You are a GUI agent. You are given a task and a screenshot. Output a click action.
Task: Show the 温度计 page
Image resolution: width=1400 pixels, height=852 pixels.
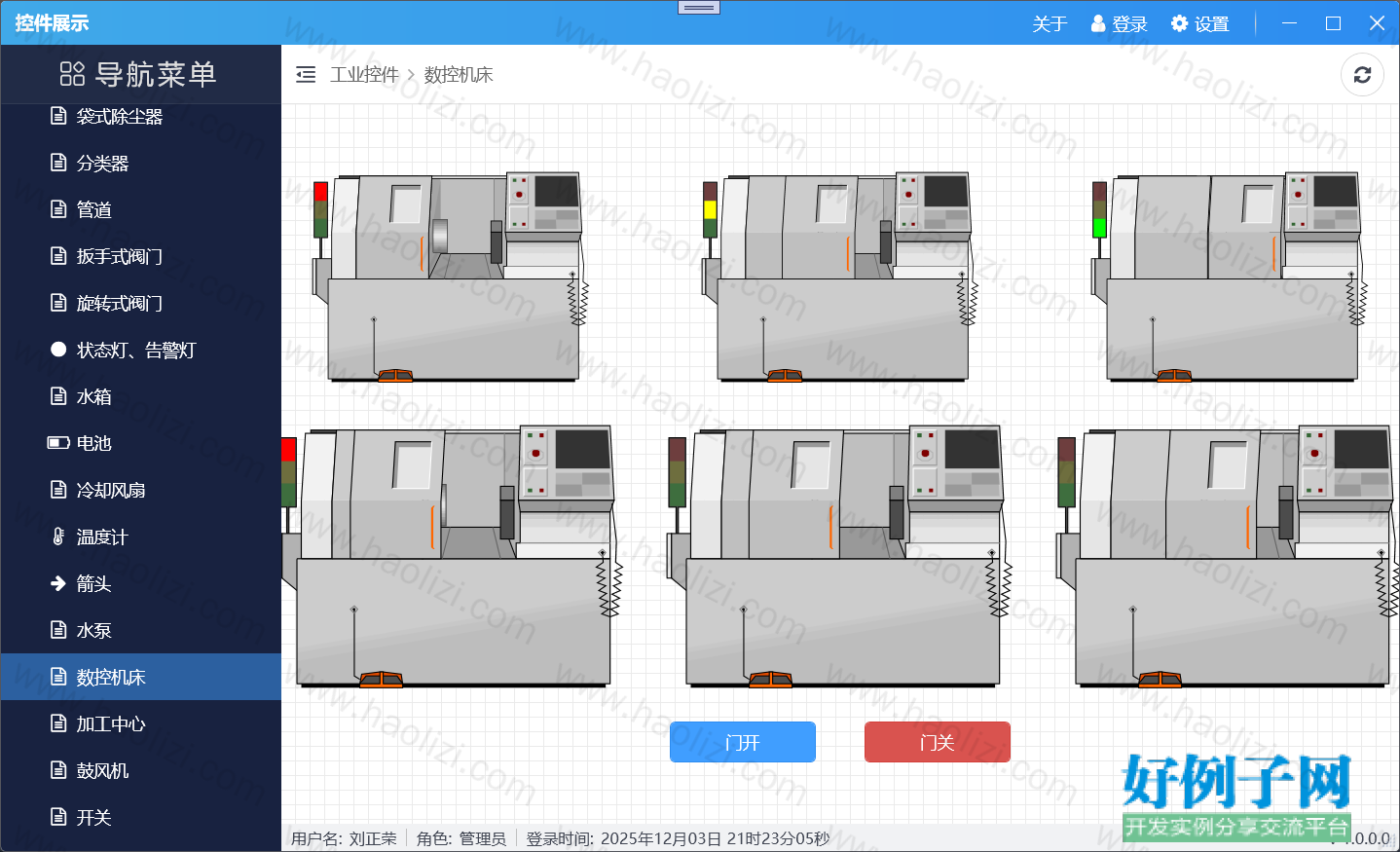point(141,537)
